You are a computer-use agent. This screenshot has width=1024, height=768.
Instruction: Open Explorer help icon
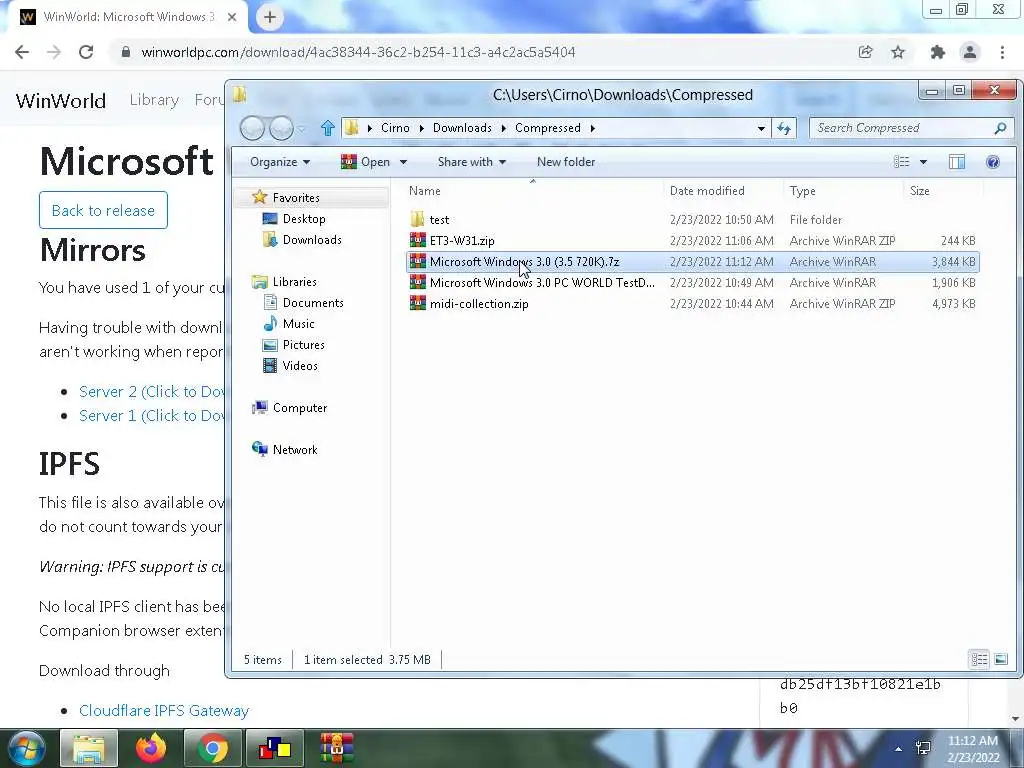click(993, 162)
